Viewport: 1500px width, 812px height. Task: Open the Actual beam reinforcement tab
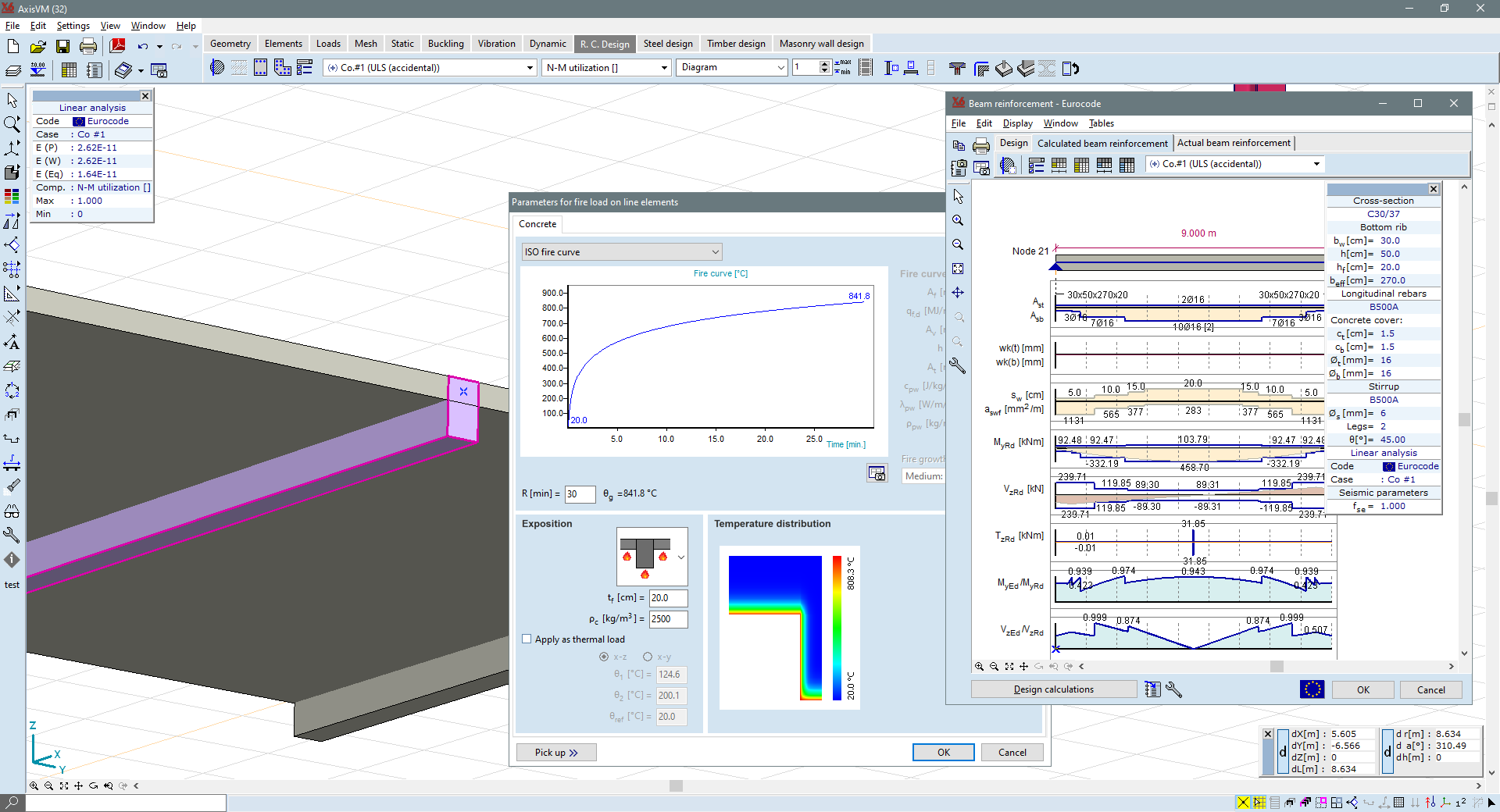tap(1234, 143)
